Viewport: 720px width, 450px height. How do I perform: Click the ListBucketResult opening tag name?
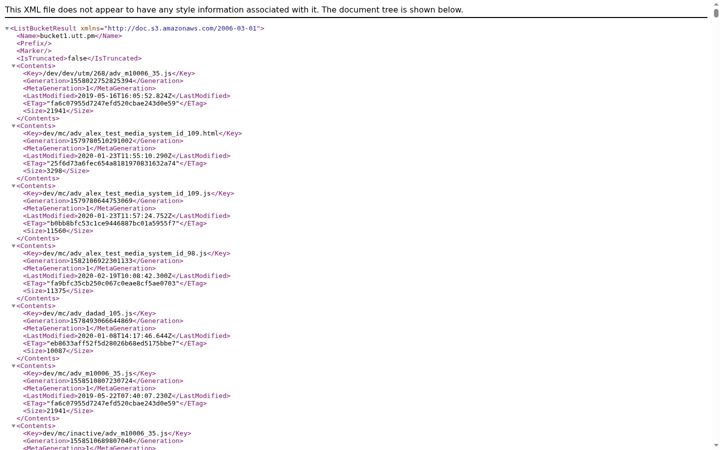click(x=45, y=28)
